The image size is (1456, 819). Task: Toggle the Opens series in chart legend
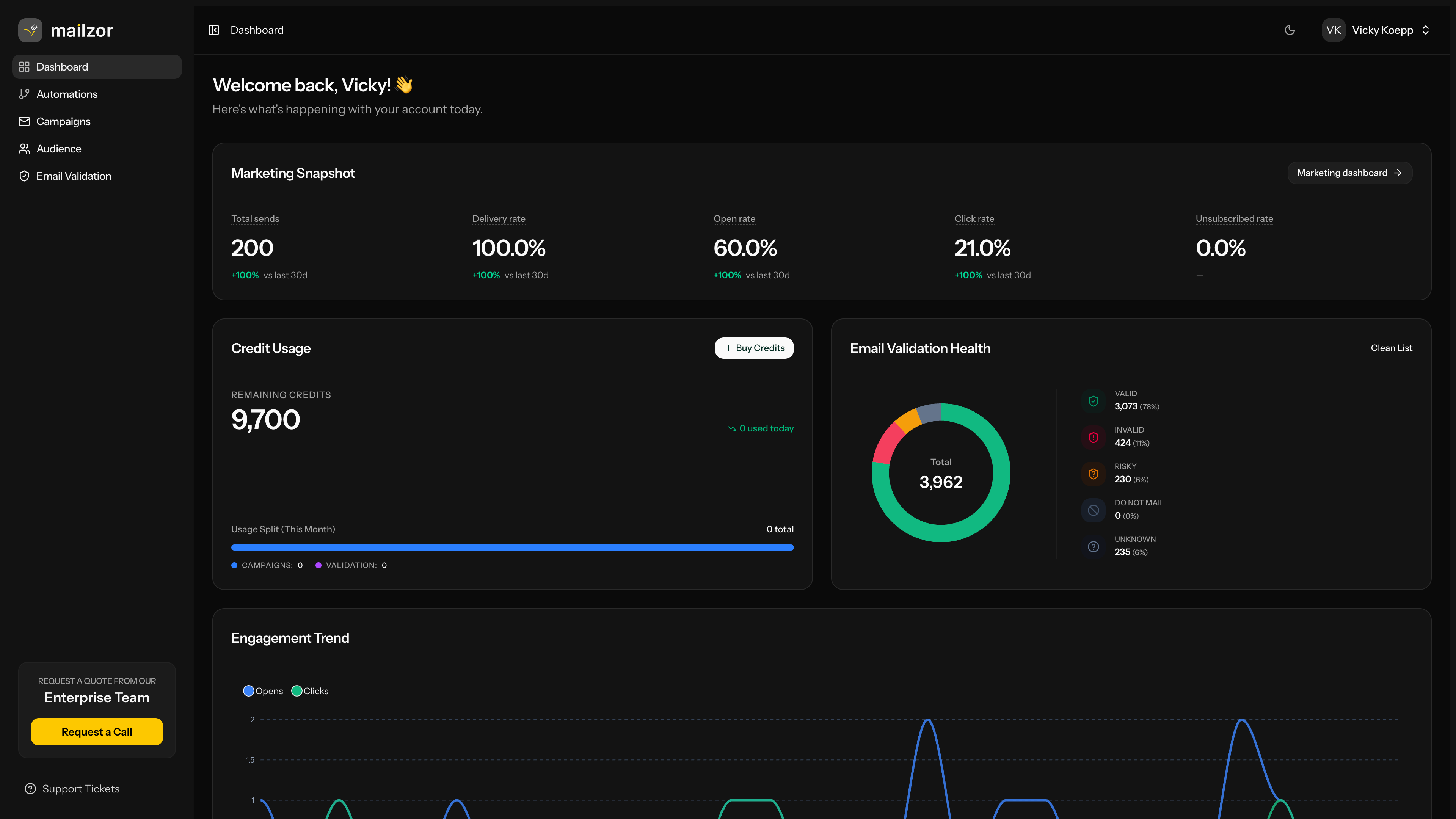click(x=263, y=691)
